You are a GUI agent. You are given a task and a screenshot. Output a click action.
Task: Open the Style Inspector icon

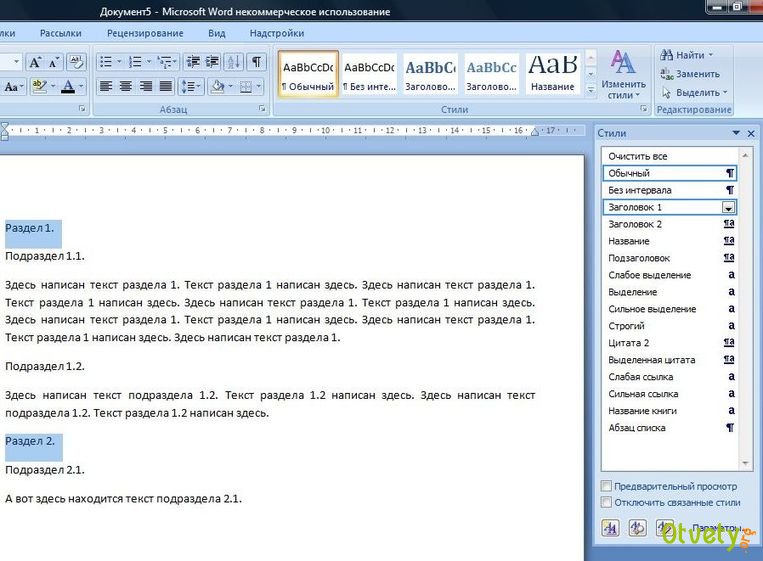(x=637, y=528)
